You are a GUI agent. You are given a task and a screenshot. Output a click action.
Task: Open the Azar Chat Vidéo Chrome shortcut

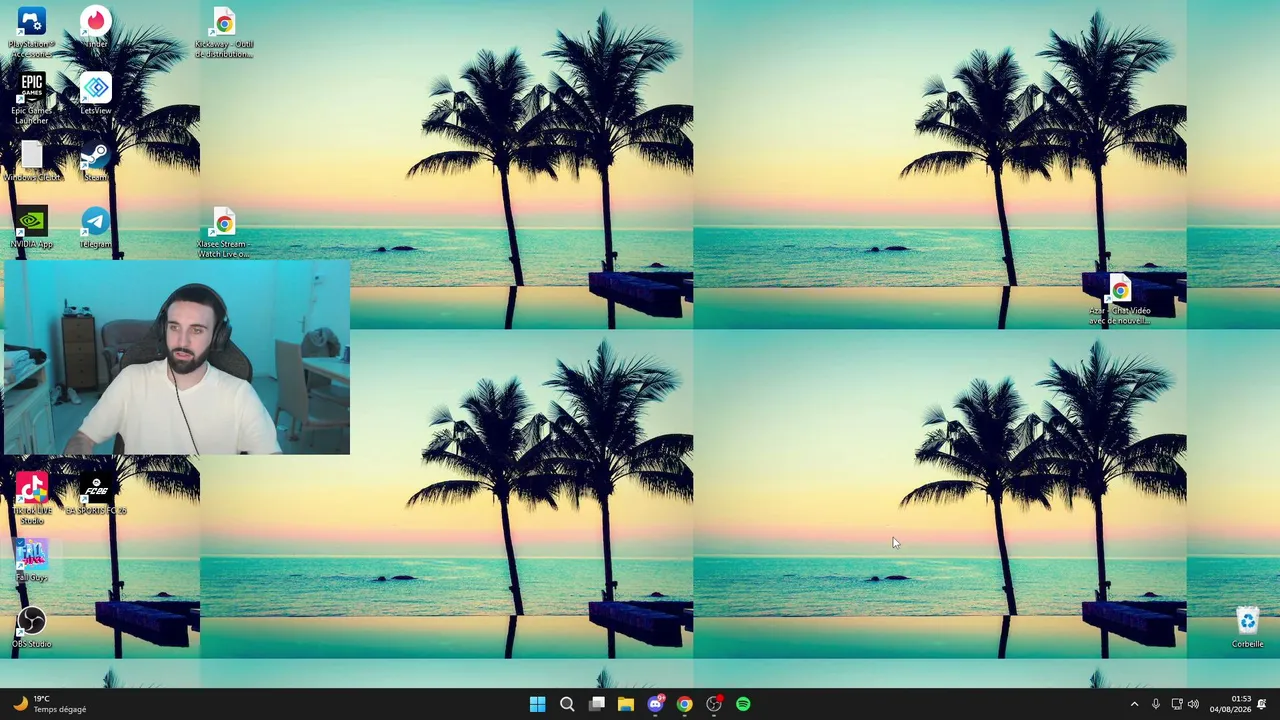[1120, 300]
